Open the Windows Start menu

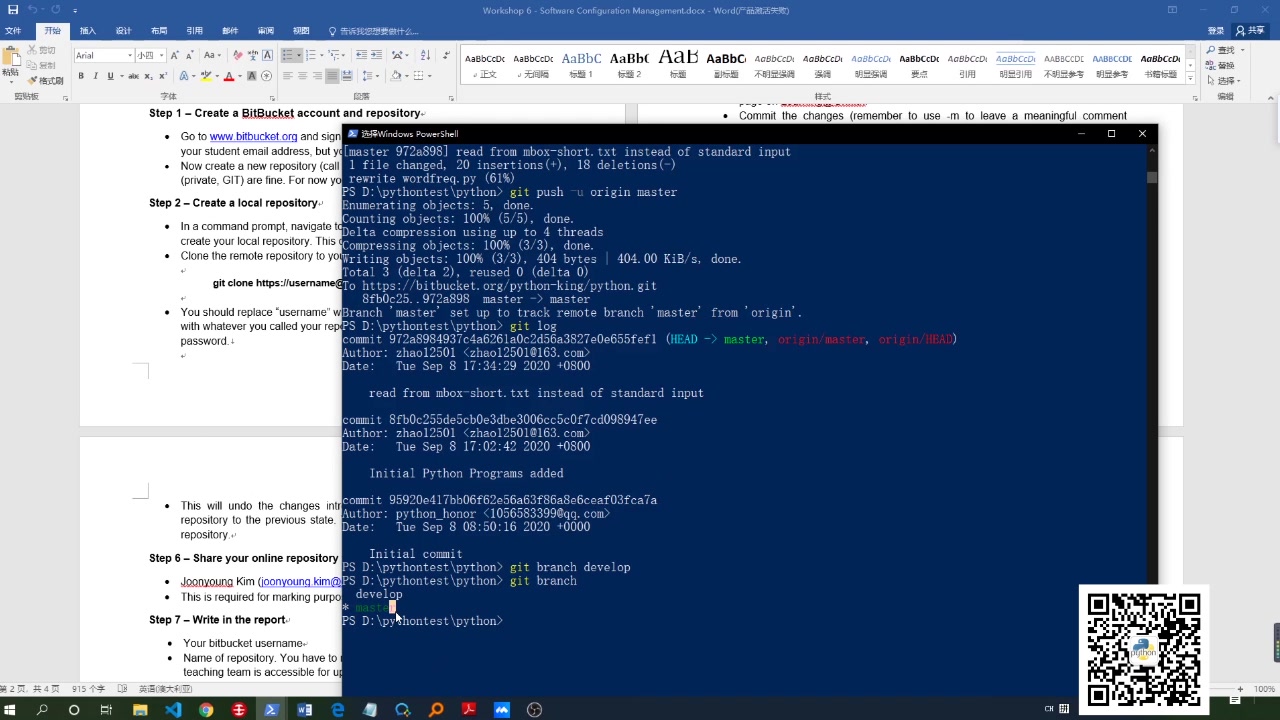[12, 710]
